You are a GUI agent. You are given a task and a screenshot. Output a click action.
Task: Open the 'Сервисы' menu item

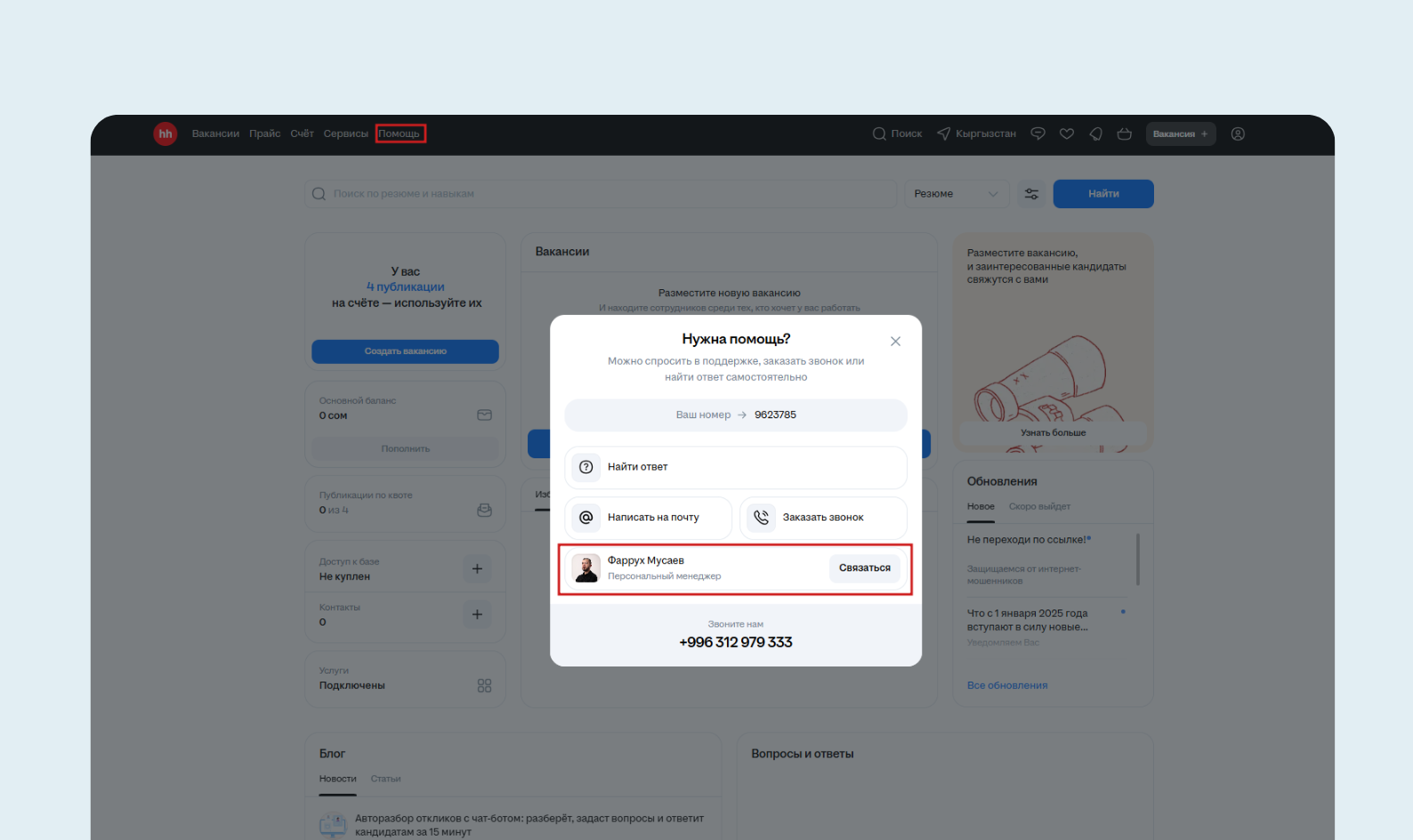click(345, 133)
